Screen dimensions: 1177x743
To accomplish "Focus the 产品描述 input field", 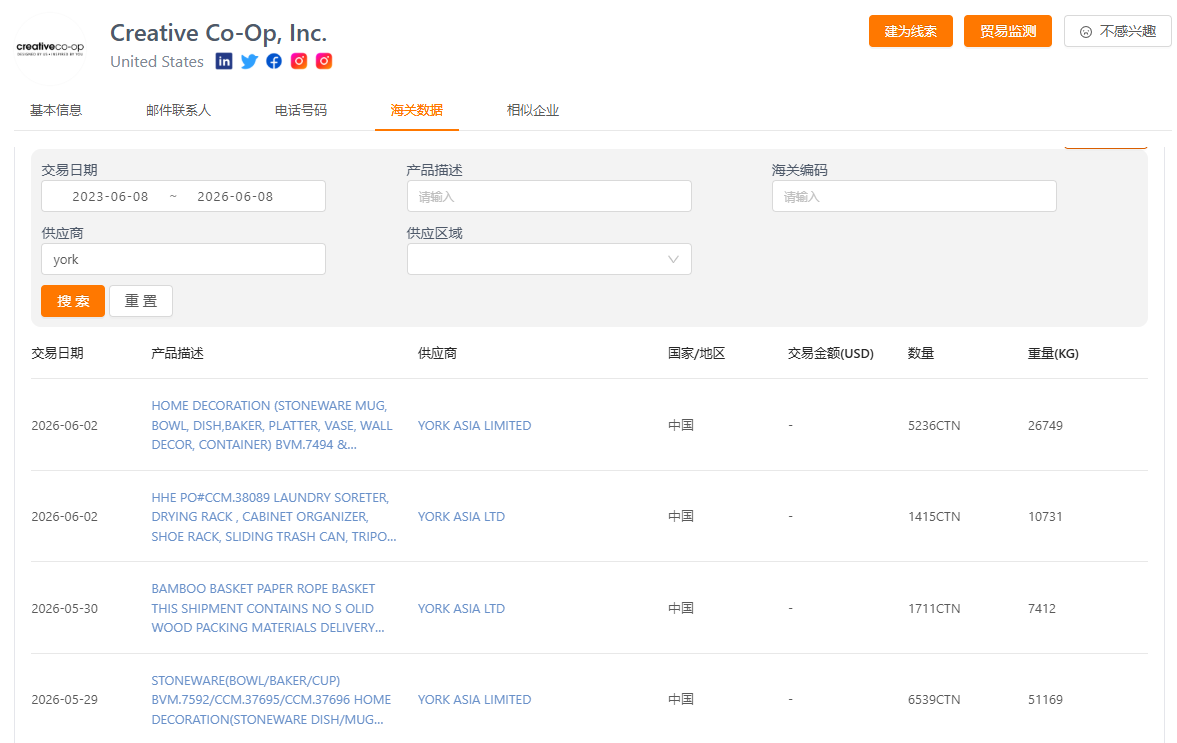I will tap(549, 197).
